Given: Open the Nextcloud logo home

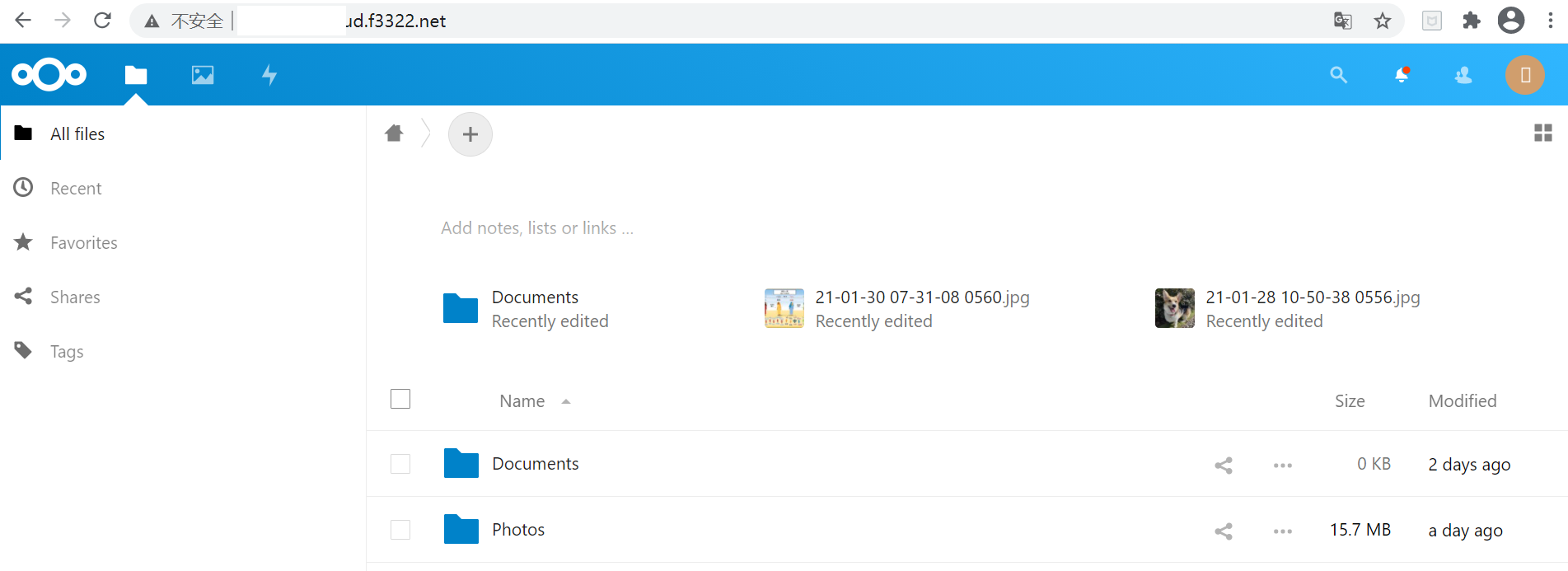Looking at the screenshot, I should [49, 75].
